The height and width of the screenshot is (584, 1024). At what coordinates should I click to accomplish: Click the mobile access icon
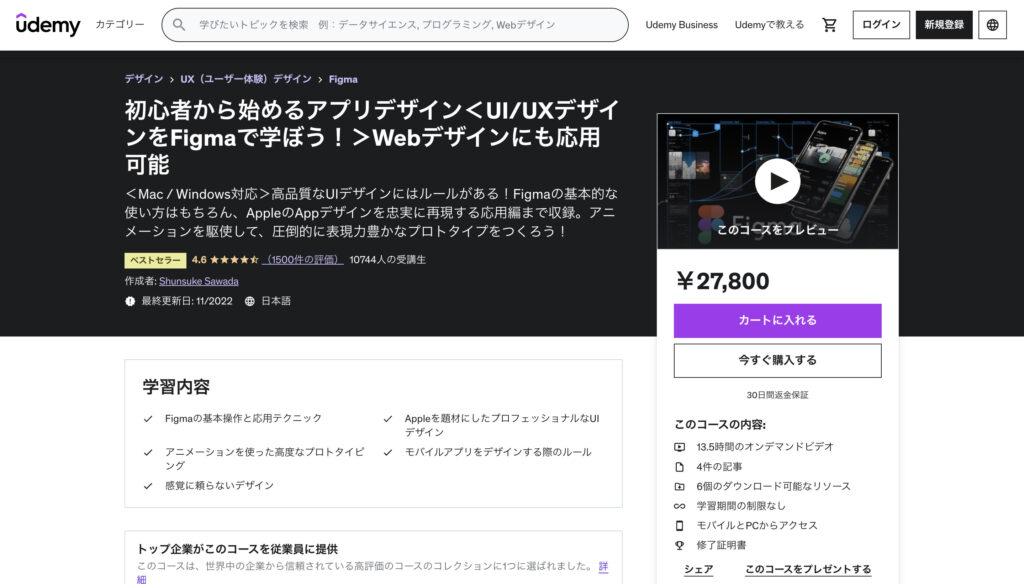pos(680,525)
